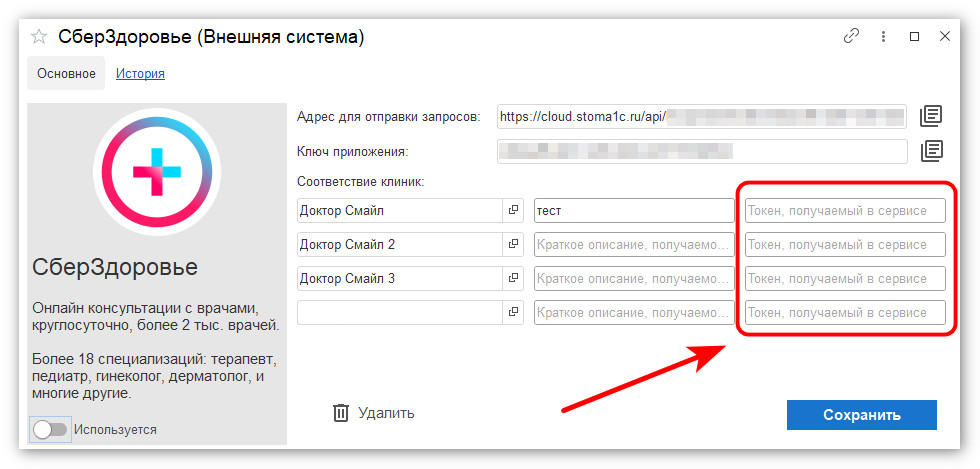
Task: Focus the Адрес для отправки запросов field
Action: 702,116
